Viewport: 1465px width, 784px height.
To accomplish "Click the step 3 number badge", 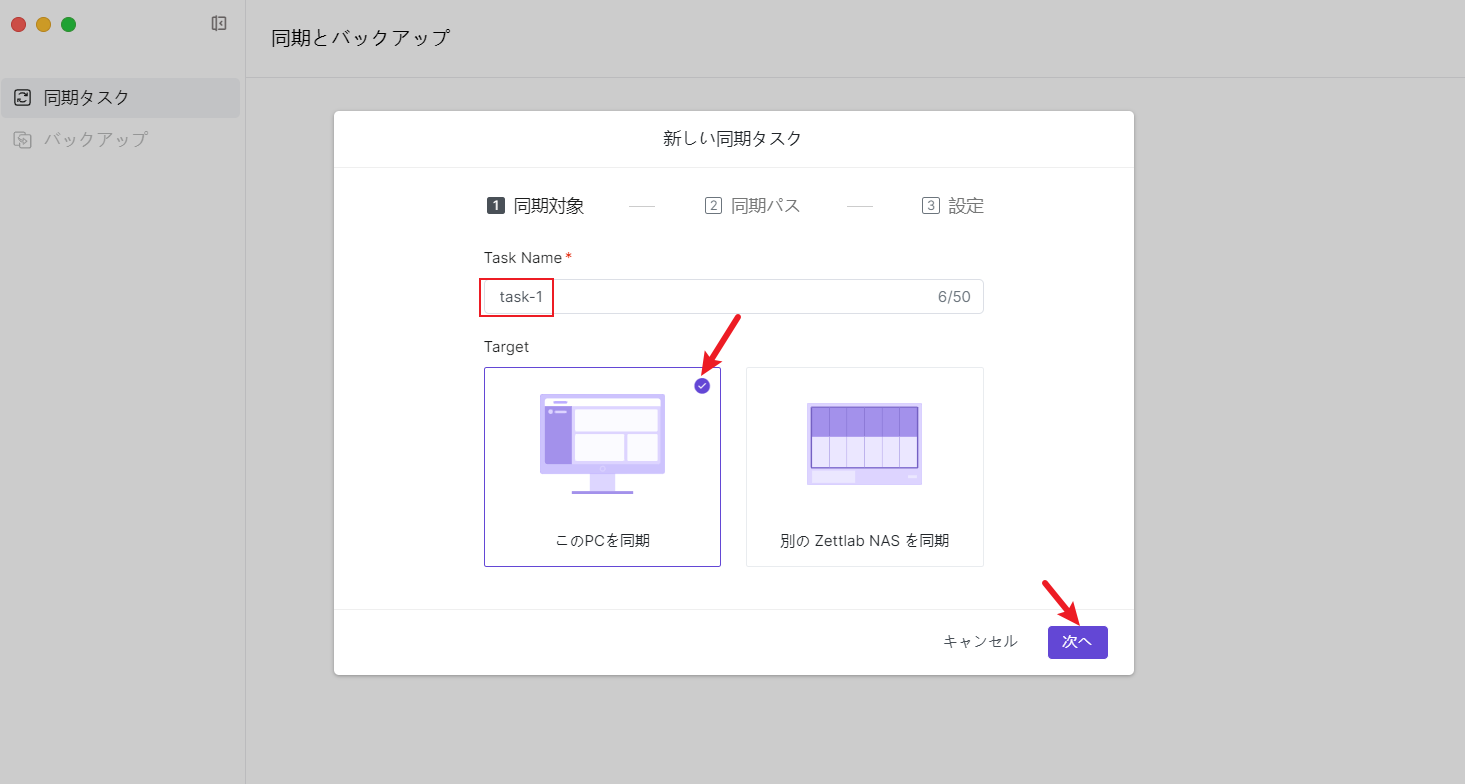I will [930, 206].
